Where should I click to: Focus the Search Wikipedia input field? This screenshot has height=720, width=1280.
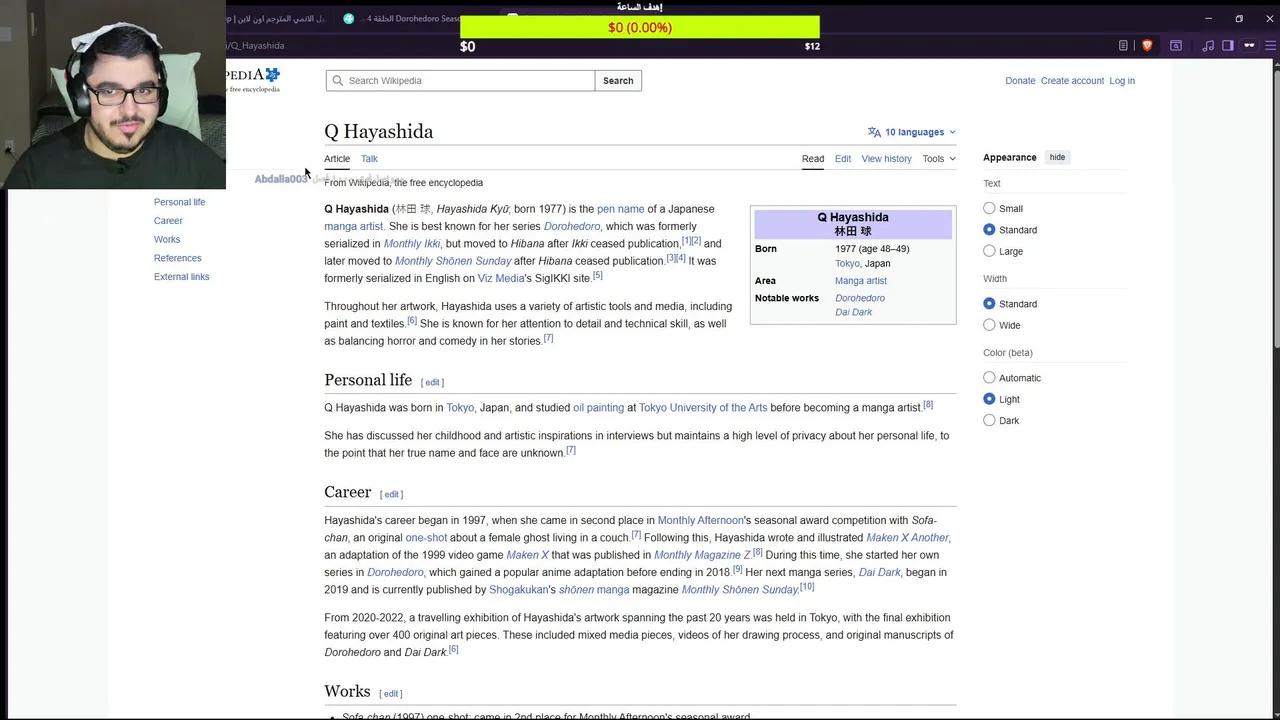460,81
